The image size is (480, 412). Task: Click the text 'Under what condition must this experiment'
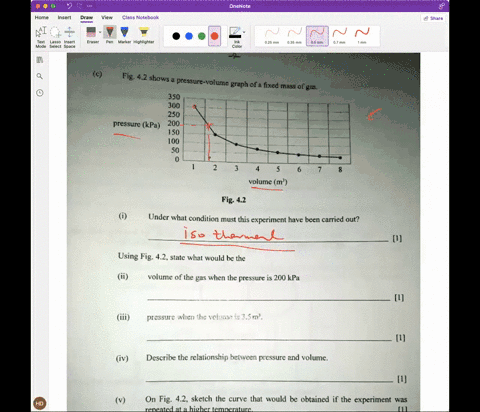217,219
